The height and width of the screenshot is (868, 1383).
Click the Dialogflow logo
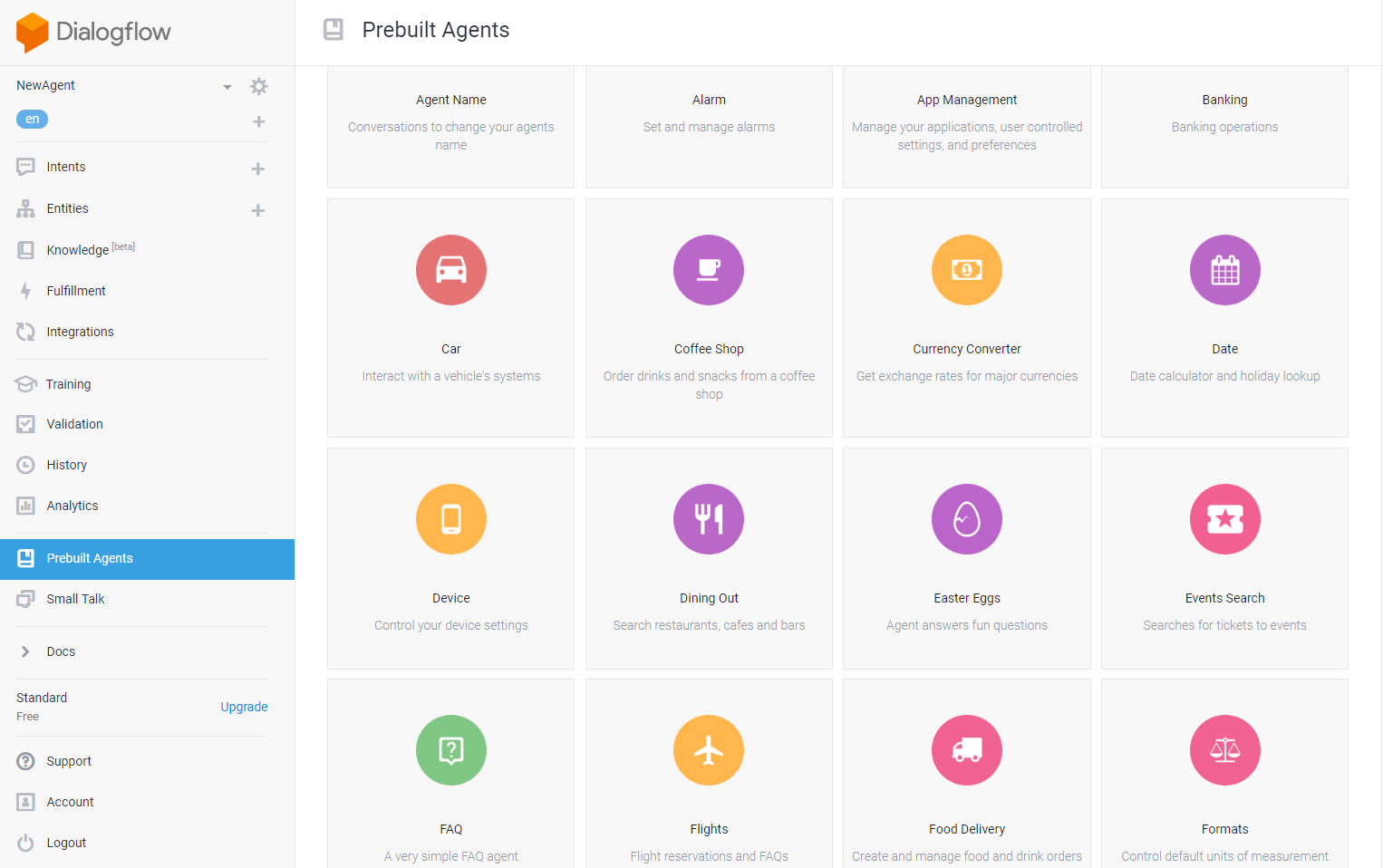(x=94, y=32)
